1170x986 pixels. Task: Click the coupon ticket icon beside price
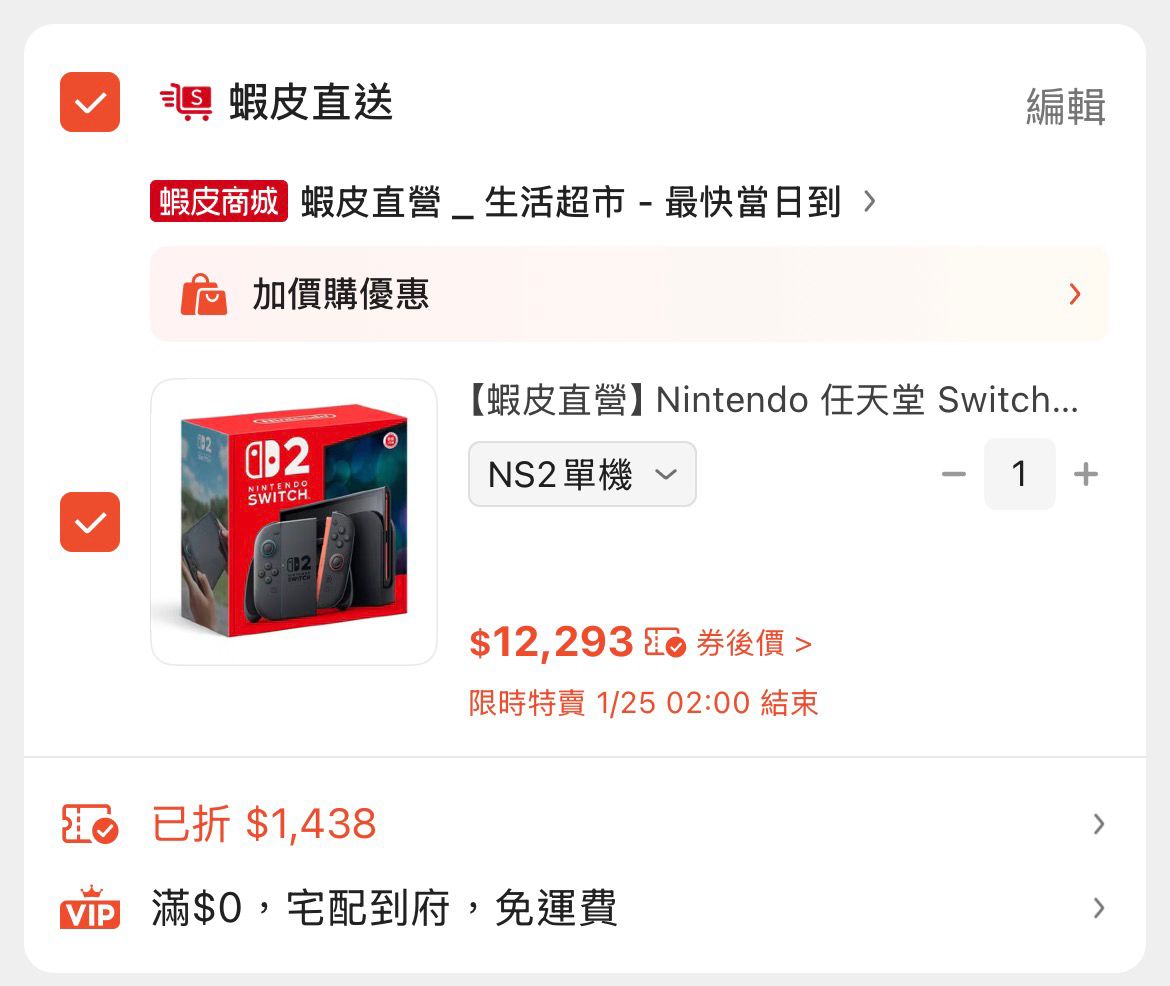[665, 643]
